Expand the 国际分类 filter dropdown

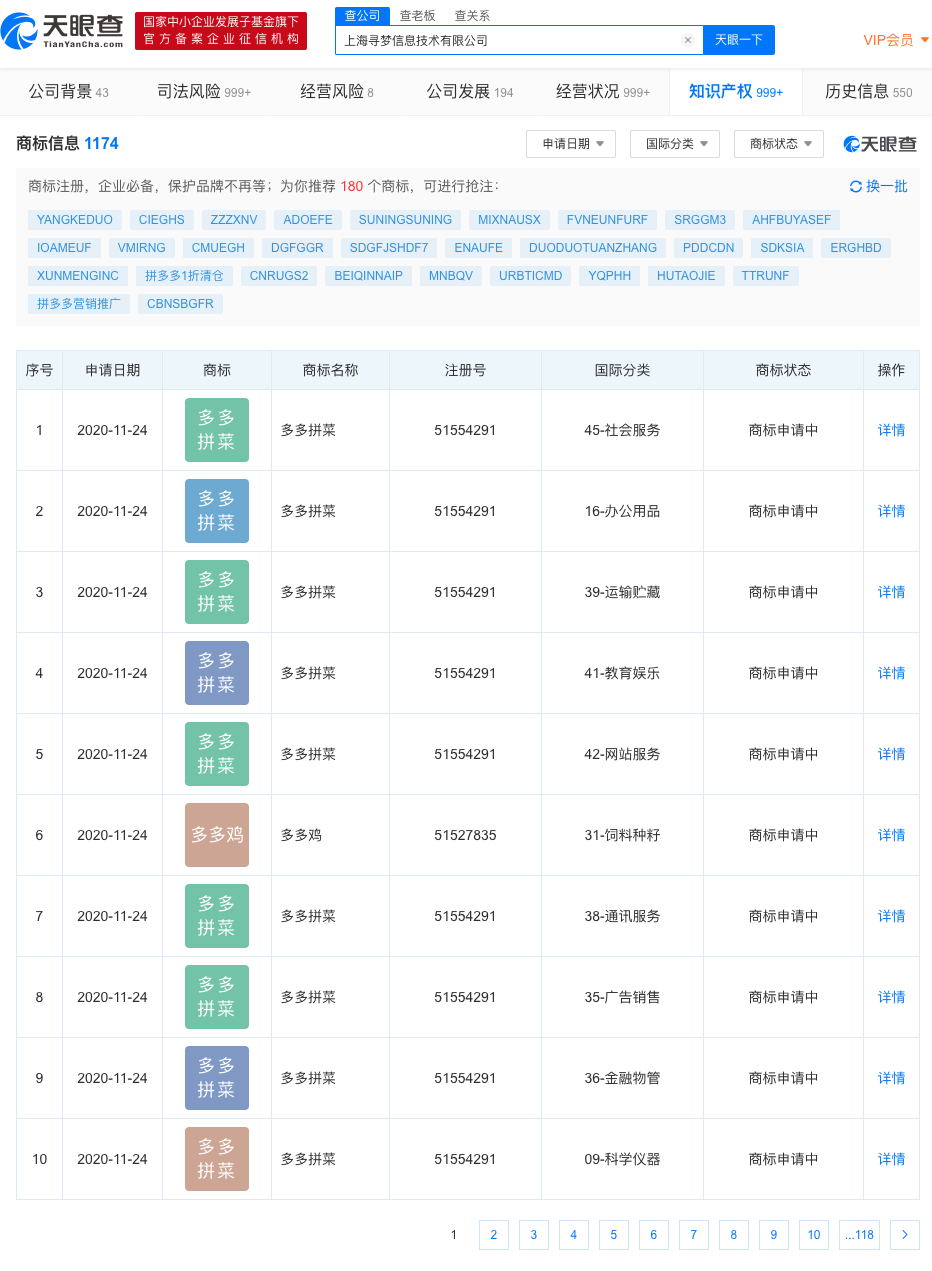point(675,144)
